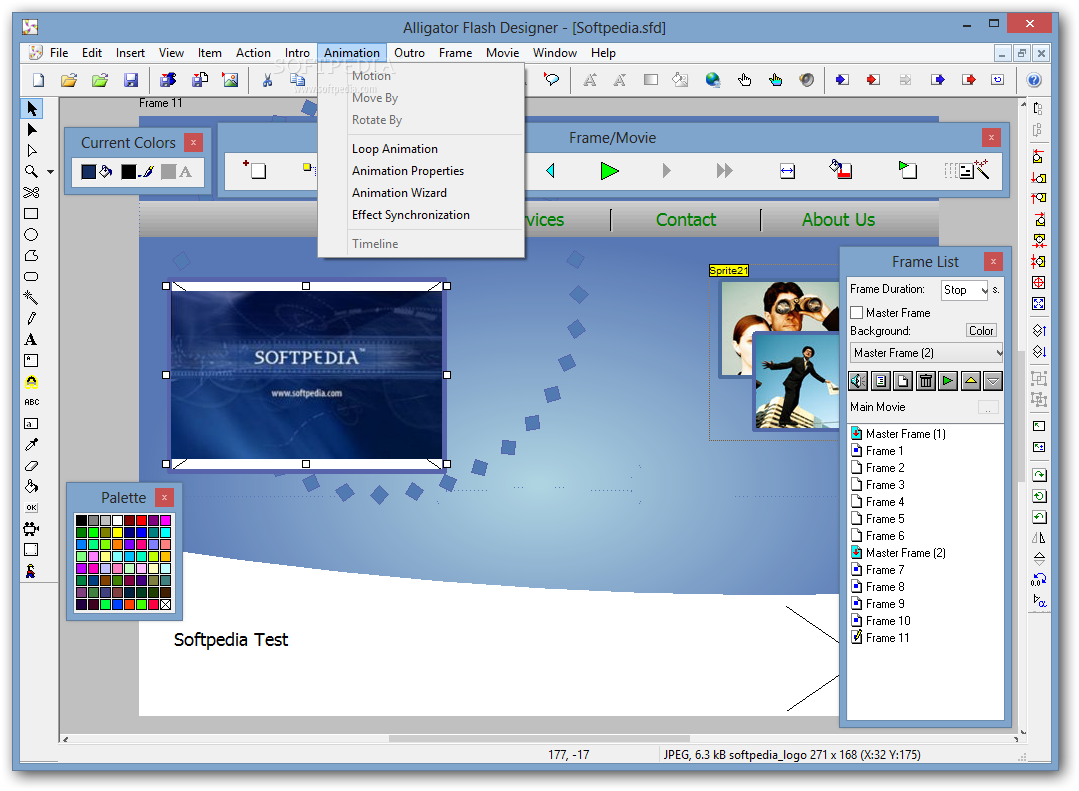Open the File menu
1079x791 pixels.
coord(59,53)
